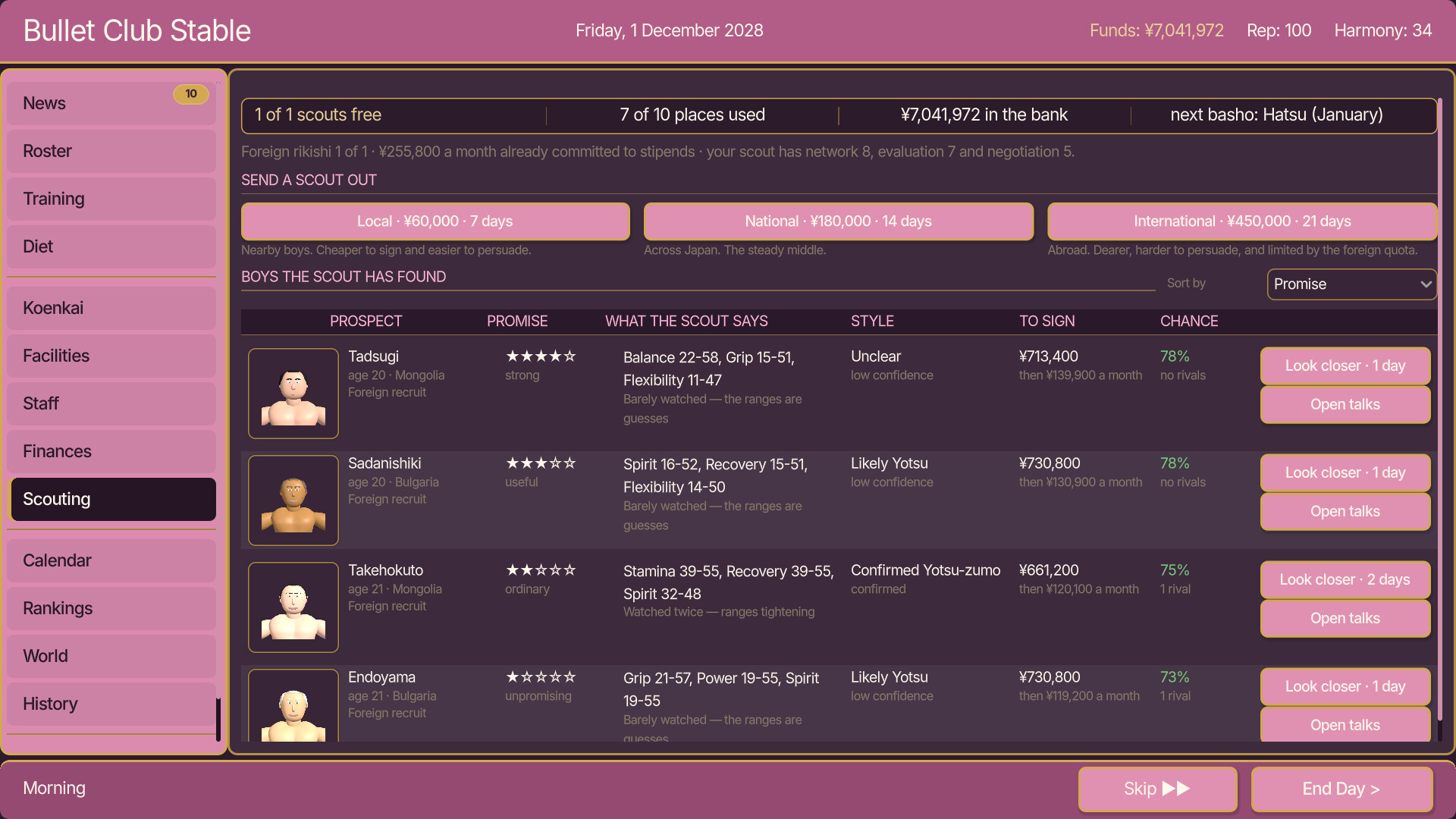Open the Staff section
Viewport: 1456px width, 819px height.
pyautogui.click(x=111, y=403)
